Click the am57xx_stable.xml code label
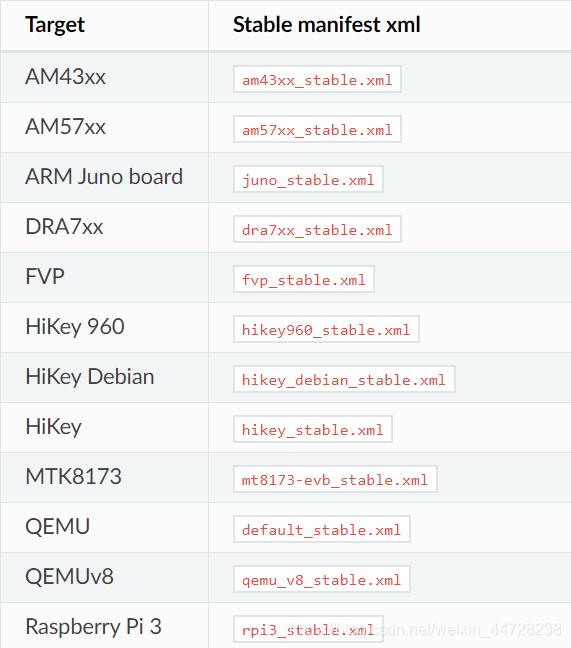 317,129
